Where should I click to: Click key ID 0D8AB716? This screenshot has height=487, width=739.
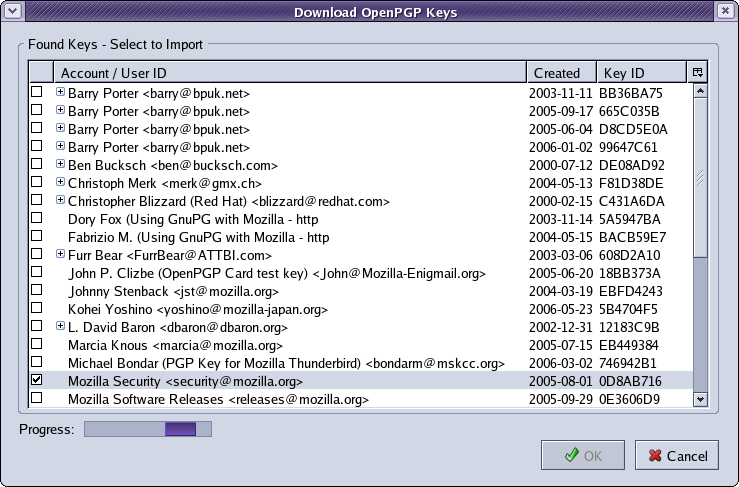[630, 381]
